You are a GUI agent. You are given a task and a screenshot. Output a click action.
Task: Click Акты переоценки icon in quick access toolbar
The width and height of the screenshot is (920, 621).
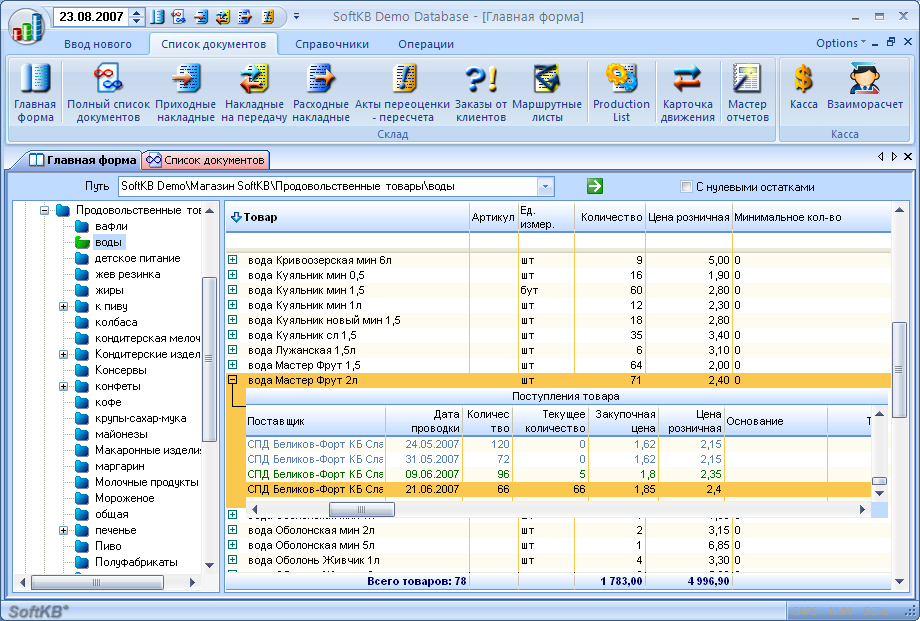[x=268, y=17]
